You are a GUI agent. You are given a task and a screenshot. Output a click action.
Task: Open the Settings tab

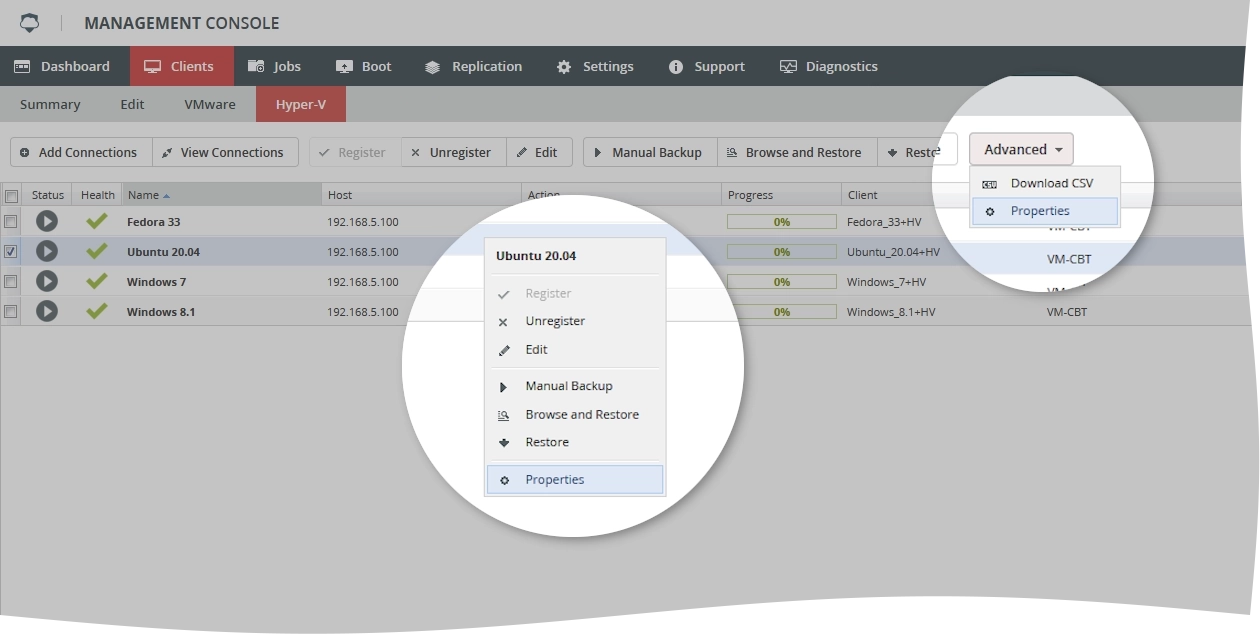pos(595,66)
